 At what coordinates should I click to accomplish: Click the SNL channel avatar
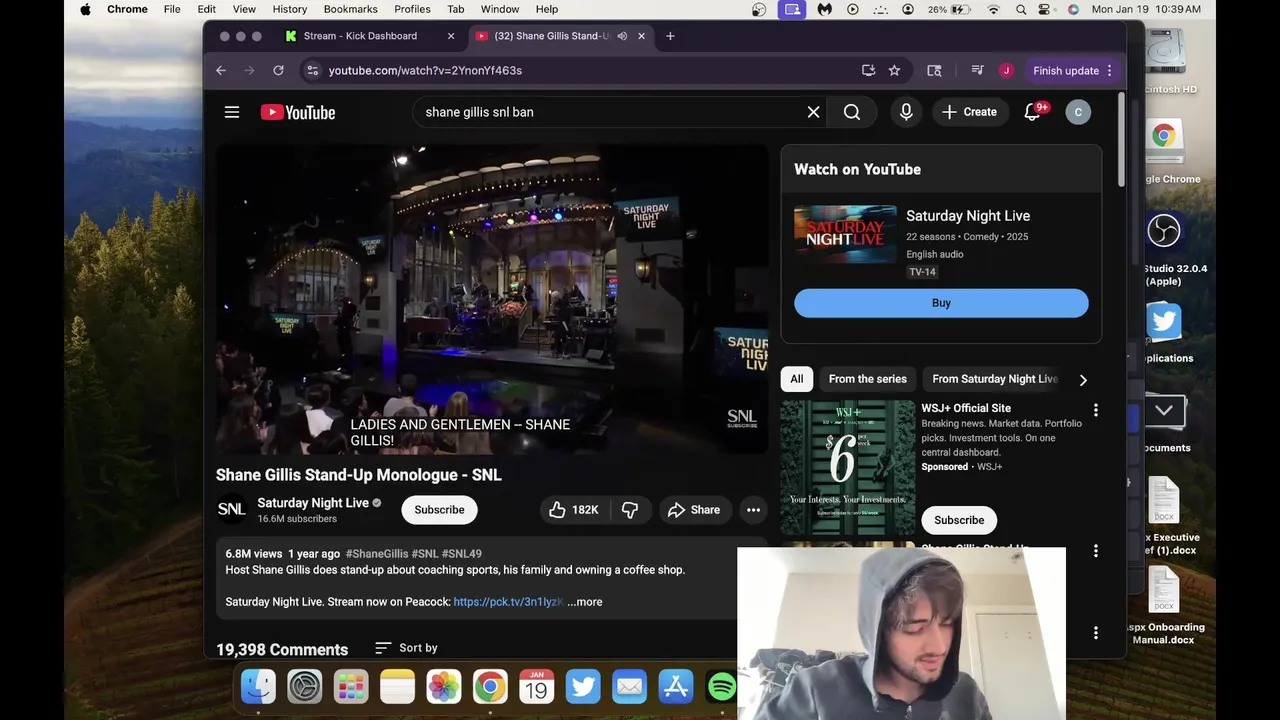click(232, 510)
